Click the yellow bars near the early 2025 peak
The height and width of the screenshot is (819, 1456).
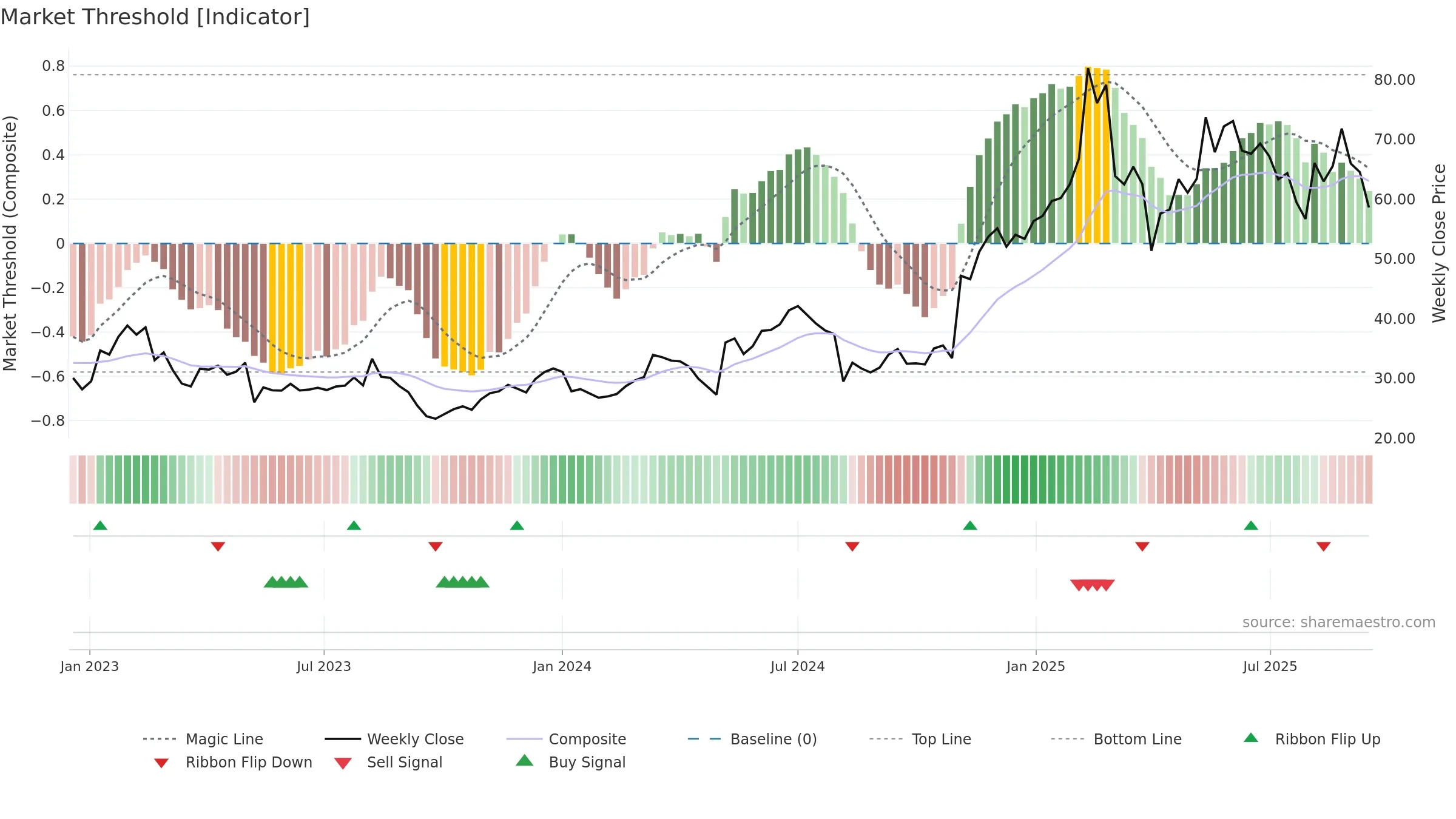pyautogui.click(x=1093, y=155)
